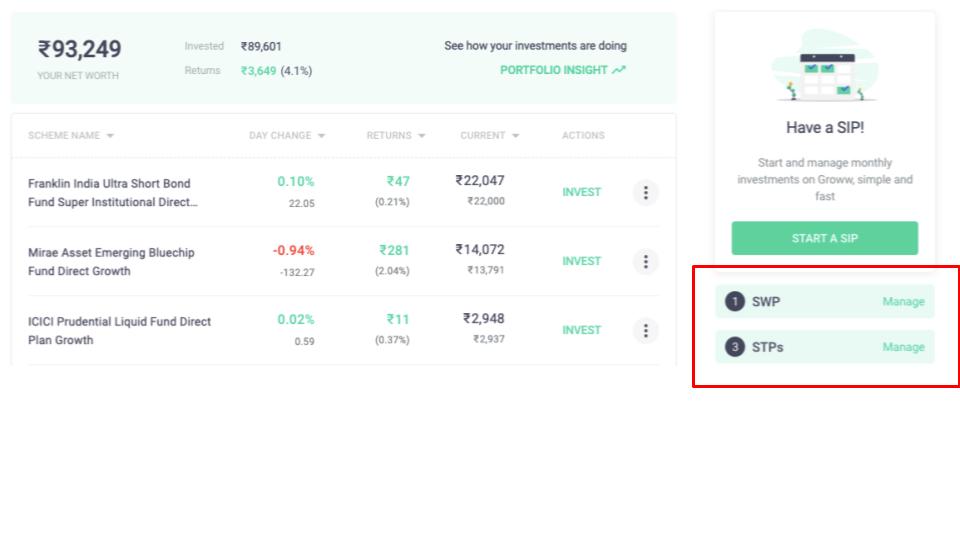Sort by Day Change column arrow
The image size is (960, 540).
pos(321,136)
